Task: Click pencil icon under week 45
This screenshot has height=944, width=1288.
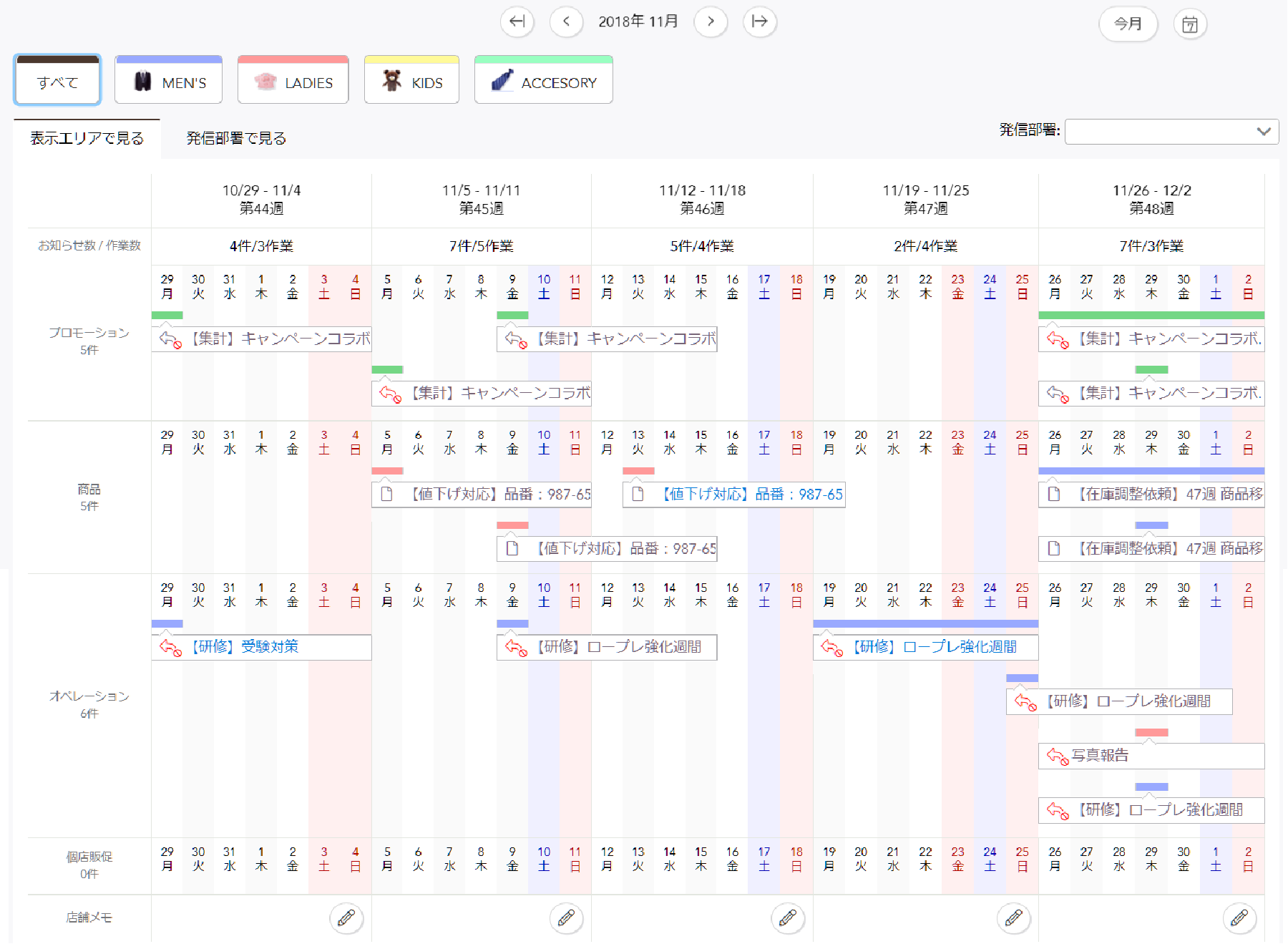Action: coord(566,918)
